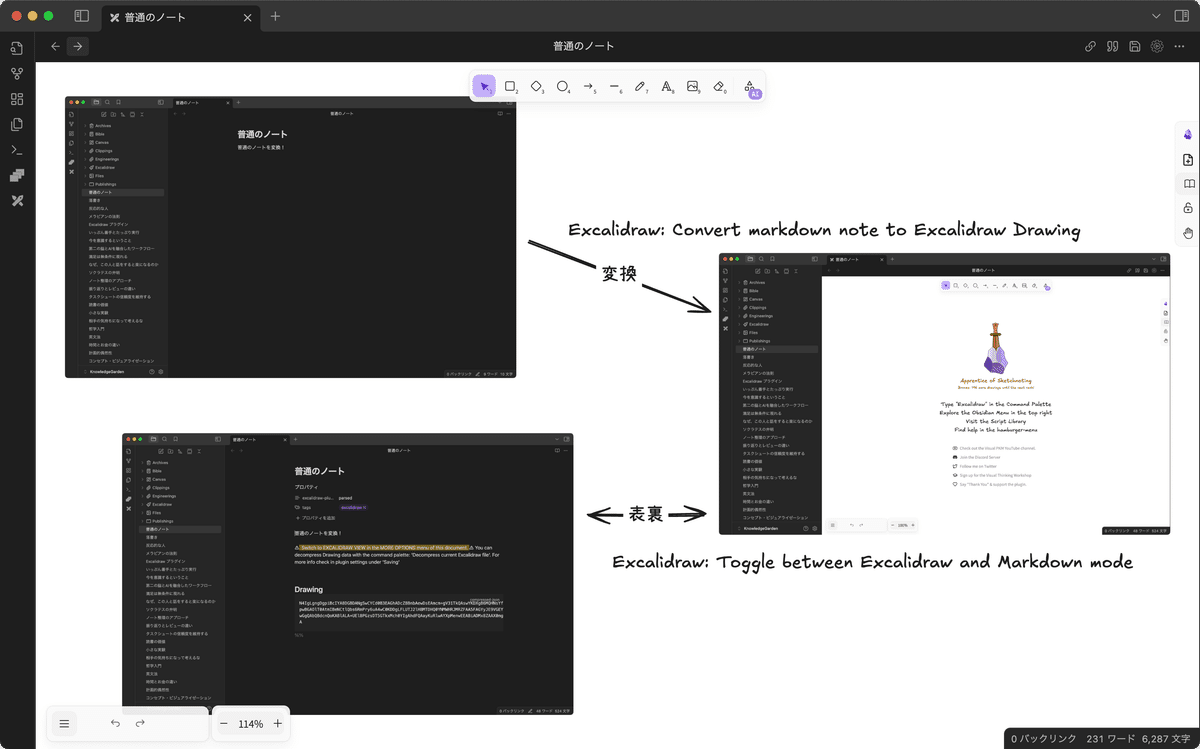Click the 0 バックリンク status entry
1200x749 pixels.
pos(1044,738)
